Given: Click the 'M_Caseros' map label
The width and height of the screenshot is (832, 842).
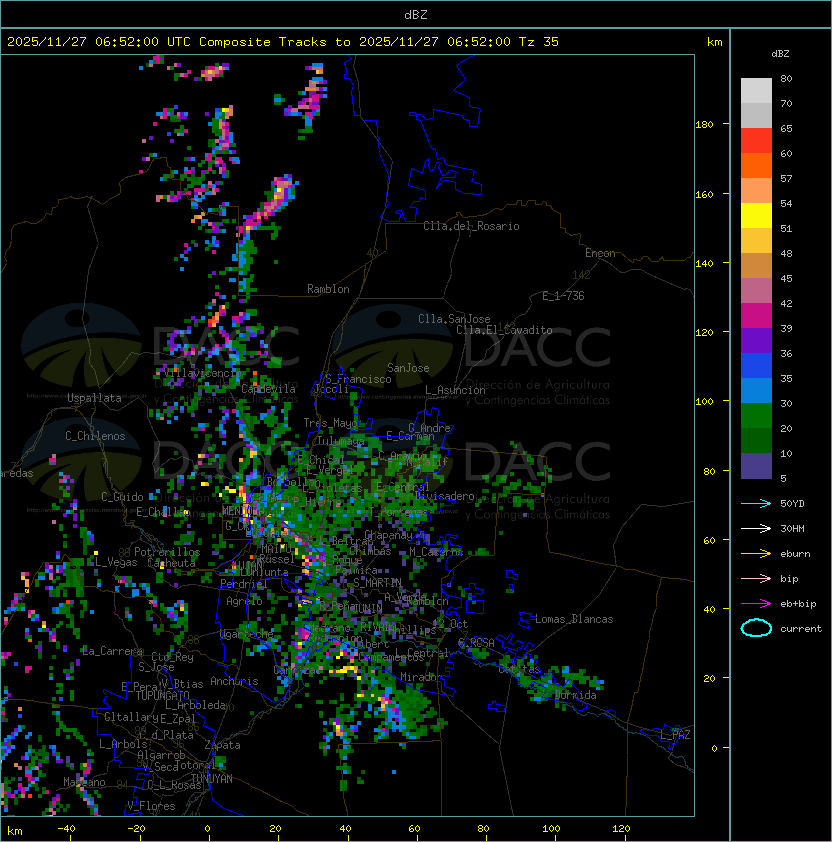Looking at the screenshot, I should click(436, 551).
